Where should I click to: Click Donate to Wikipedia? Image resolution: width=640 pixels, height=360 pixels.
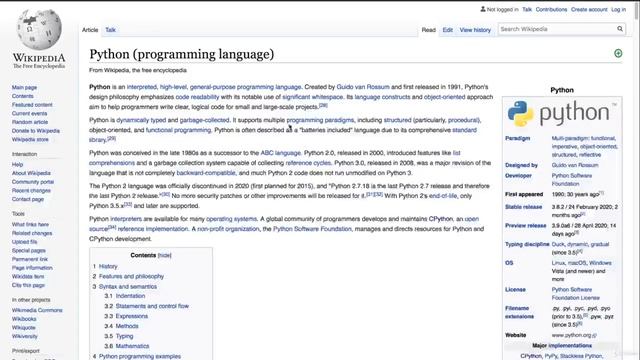click(36, 131)
